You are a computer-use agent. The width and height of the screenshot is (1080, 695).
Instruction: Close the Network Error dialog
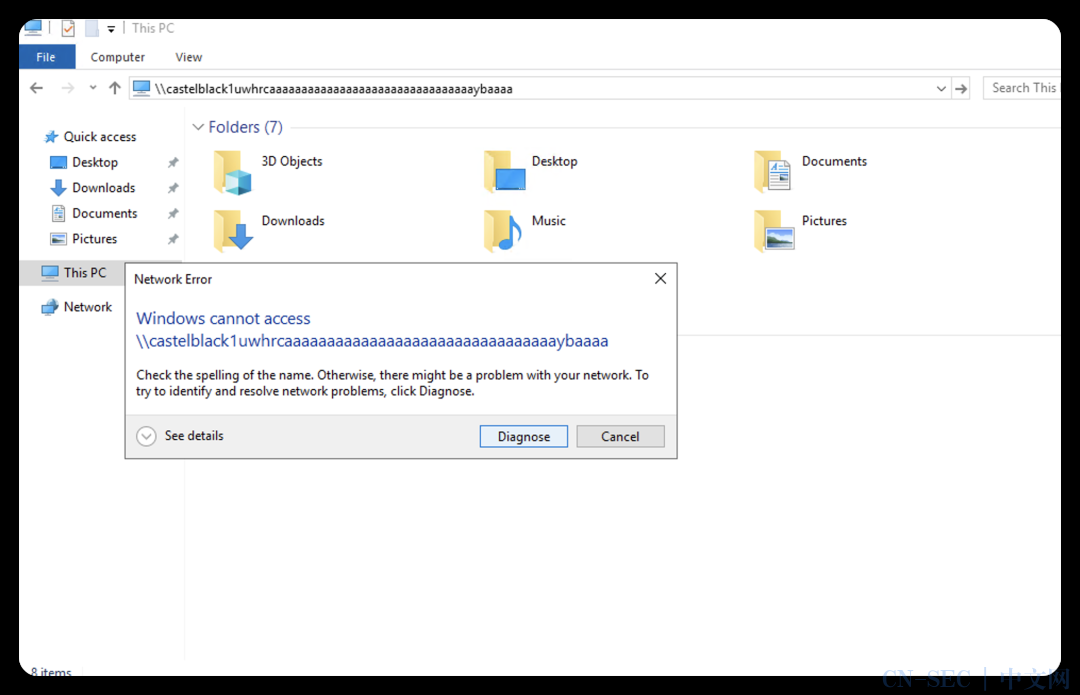(661, 278)
